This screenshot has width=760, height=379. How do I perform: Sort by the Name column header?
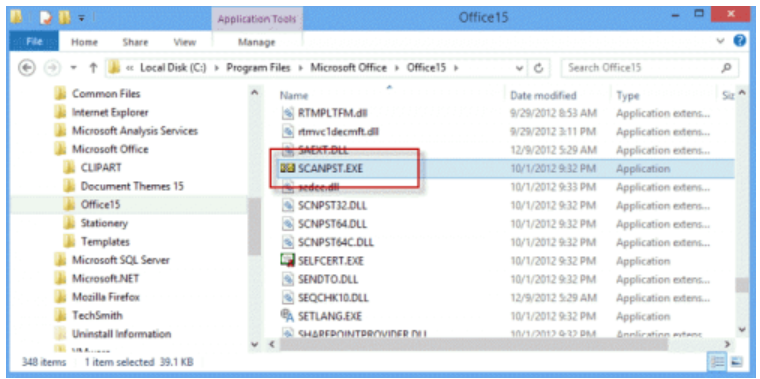point(294,96)
